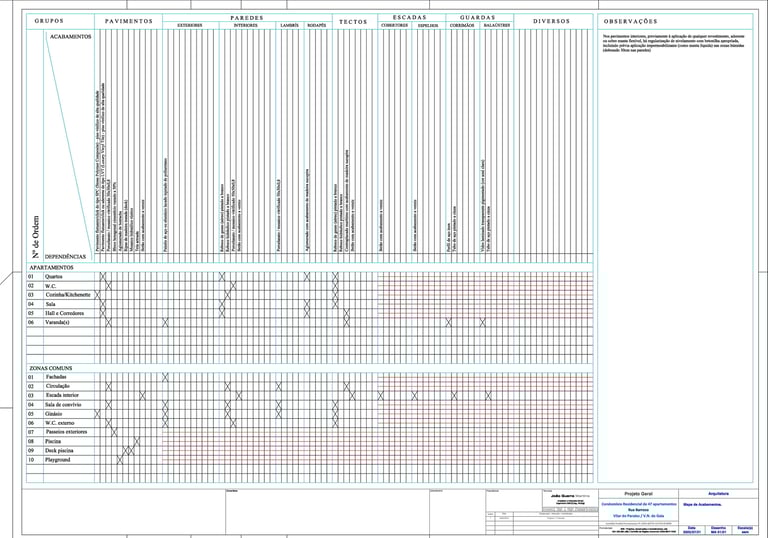The width and height of the screenshot is (768, 538).
Task: Select the EXTERIORES sub-header under Paredes
Action: pyautogui.click(x=190, y=25)
